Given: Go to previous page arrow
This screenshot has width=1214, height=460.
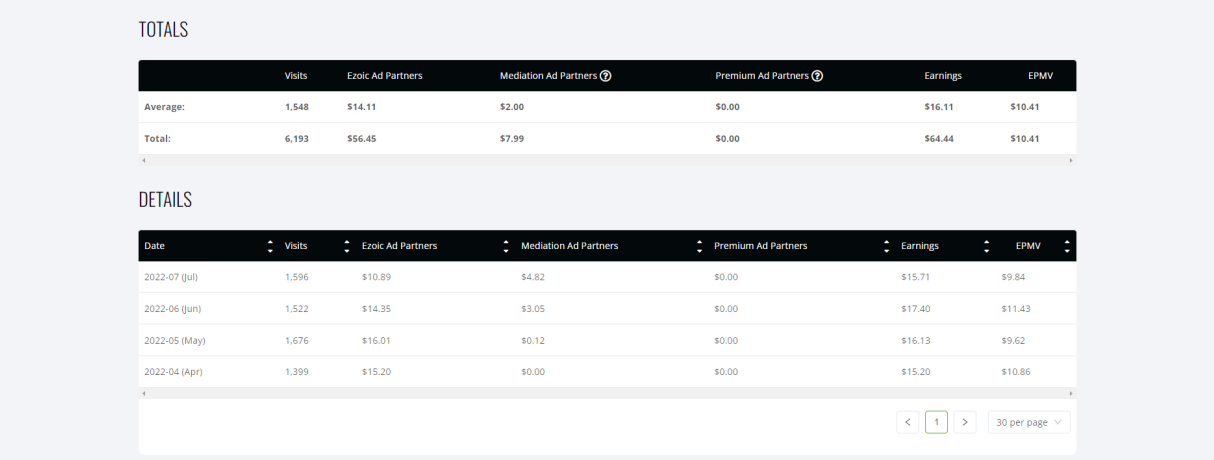Looking at the screenshot, I should (x=908, y=422).
